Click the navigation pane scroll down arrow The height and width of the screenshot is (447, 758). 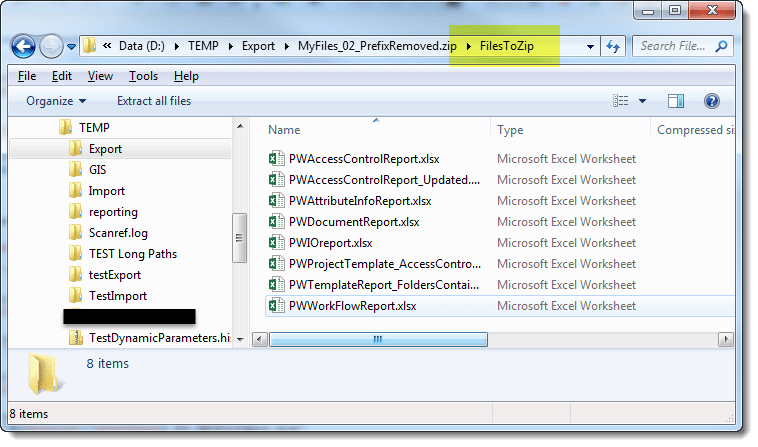click(x=240, y=339)
